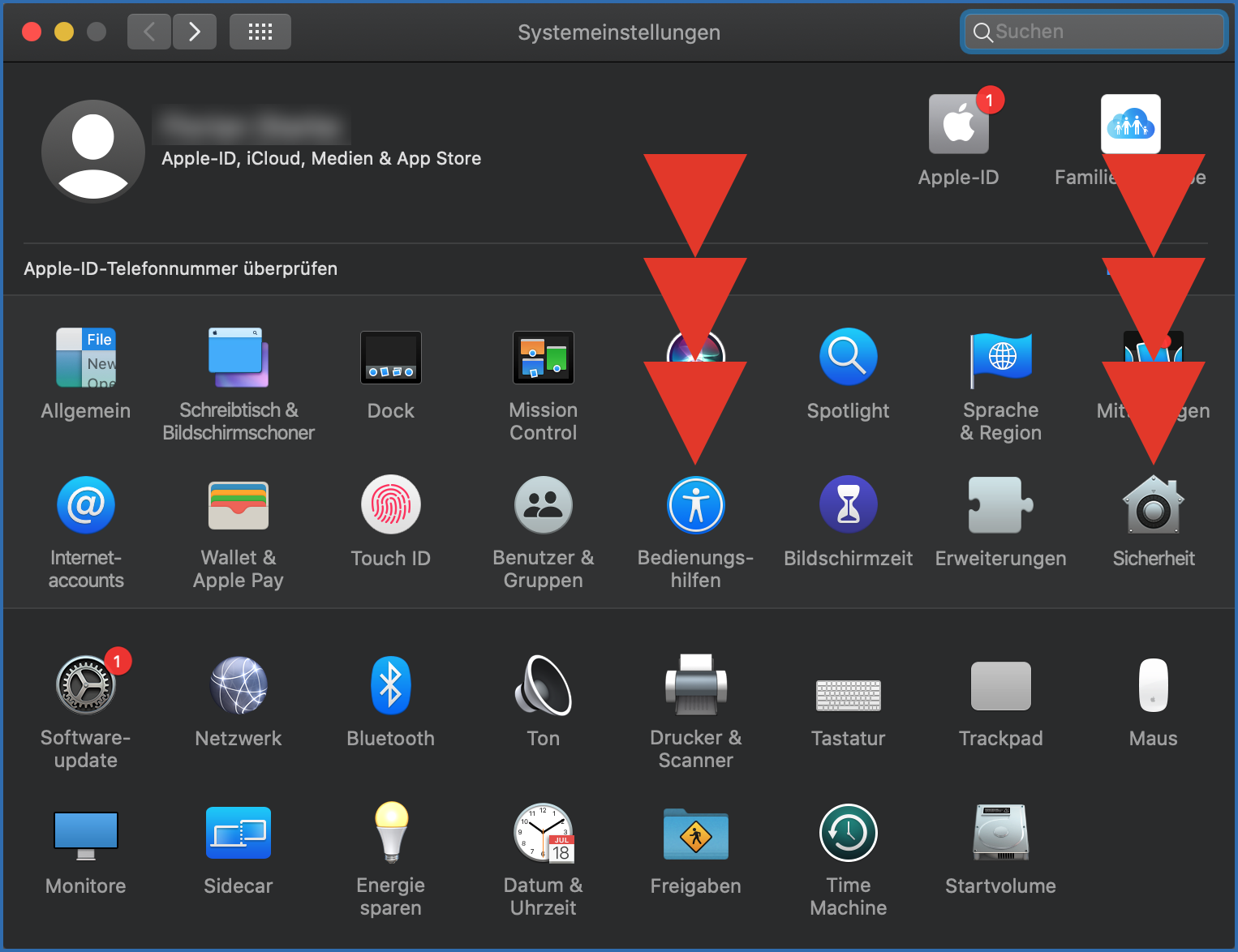The height and width of the screenshot is (952, 1238).
Task: Open Wallet & Apple Pay settings
Action: pos(238,506)
